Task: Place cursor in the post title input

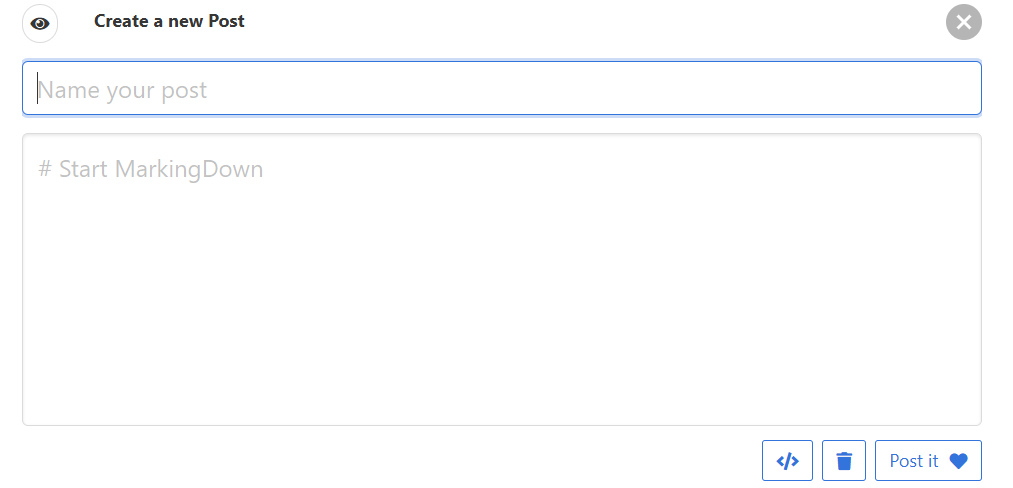Action: click(x=502, y=89)
